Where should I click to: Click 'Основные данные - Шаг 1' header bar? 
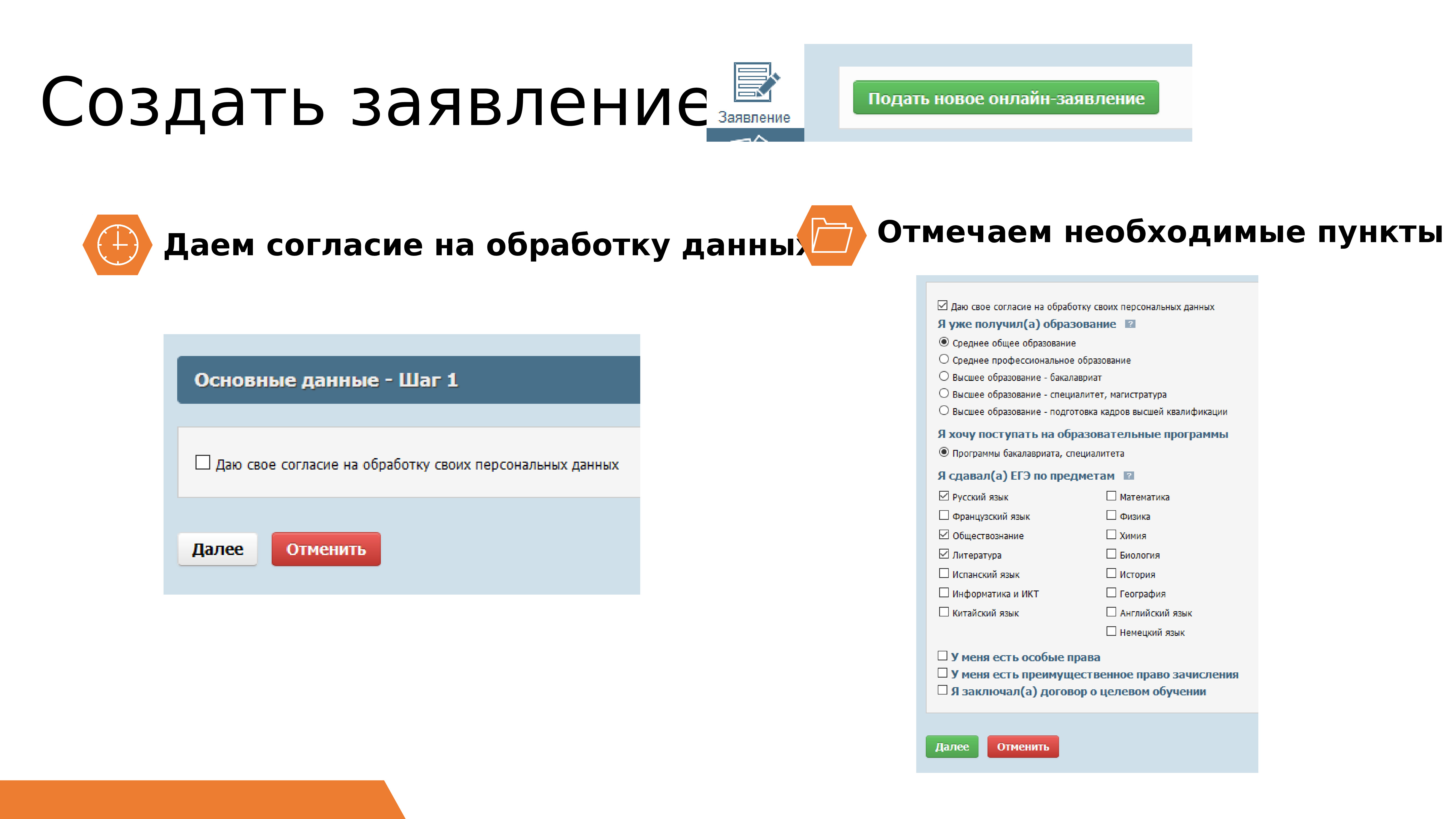409,380
